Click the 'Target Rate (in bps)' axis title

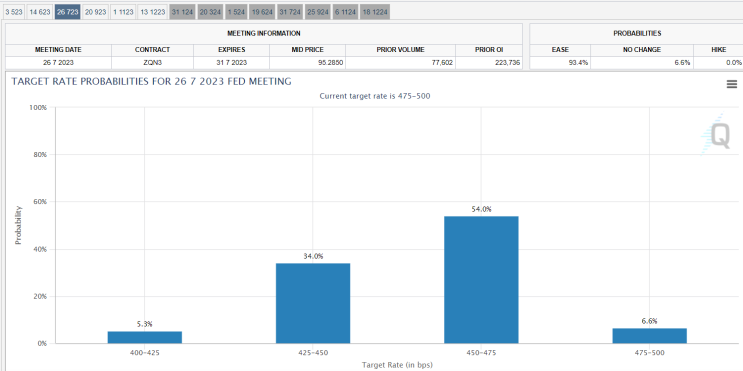tap(397, 365)
